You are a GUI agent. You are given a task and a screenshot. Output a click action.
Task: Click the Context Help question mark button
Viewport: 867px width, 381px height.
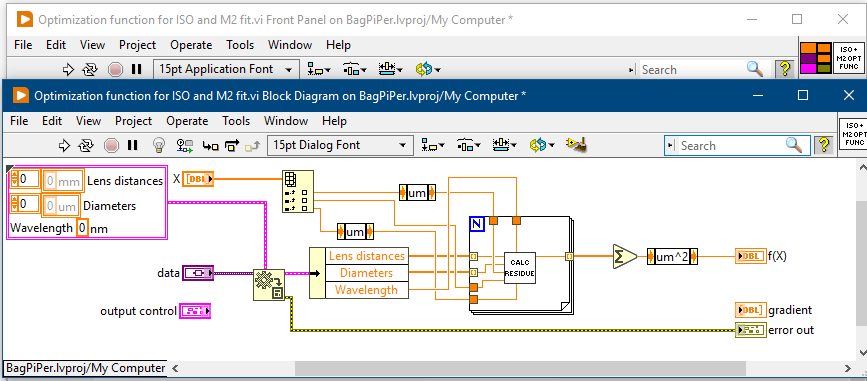824,145
